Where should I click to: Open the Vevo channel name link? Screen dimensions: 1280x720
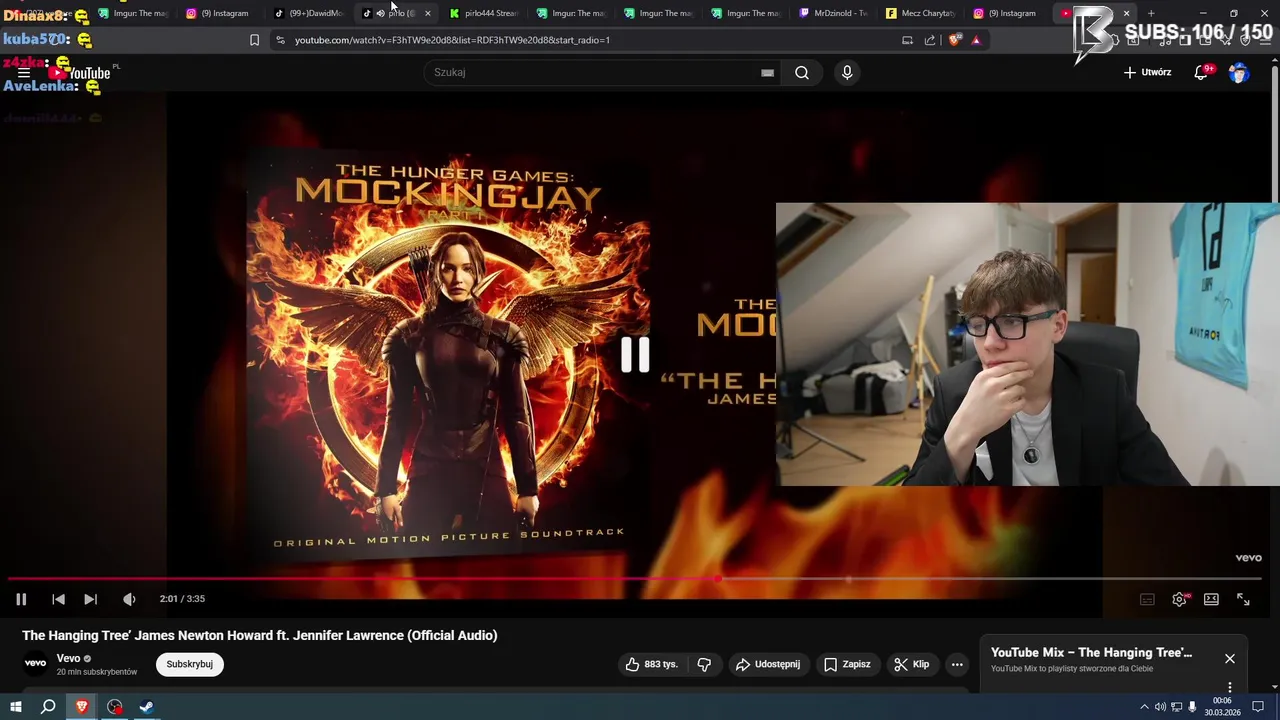tap(69, 658)
